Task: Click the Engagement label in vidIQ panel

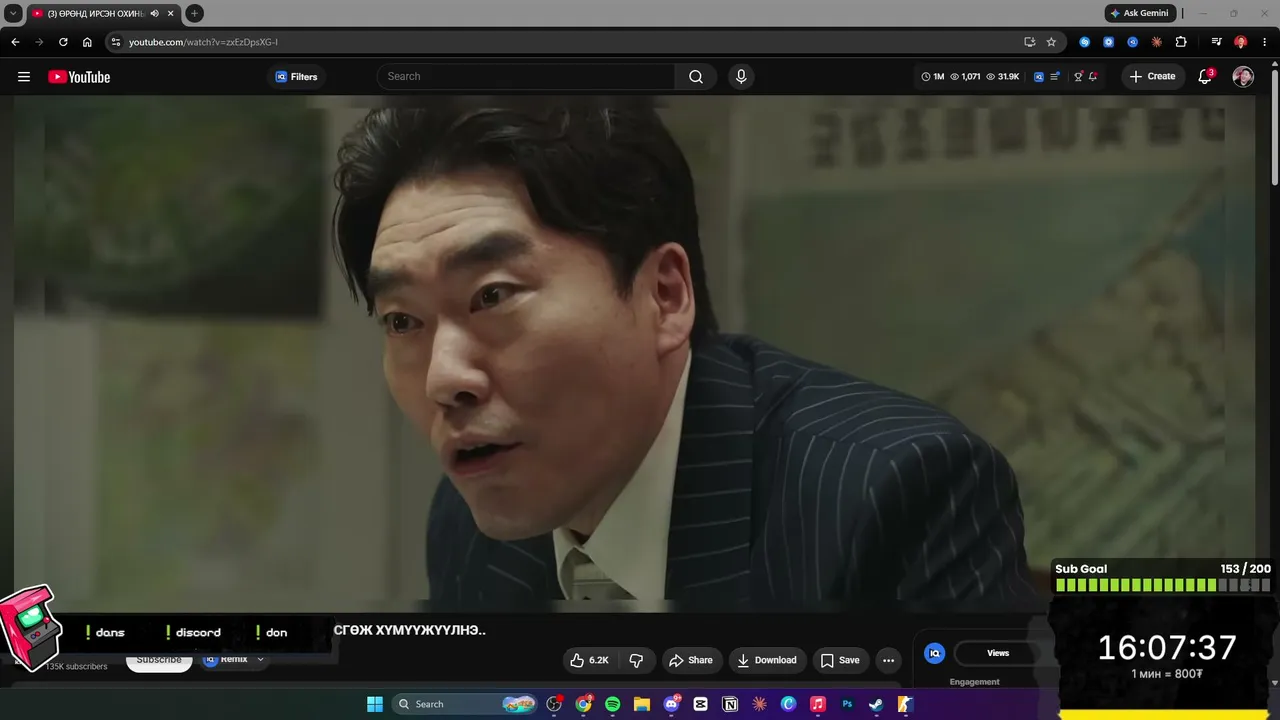Action: pos(975,682)
